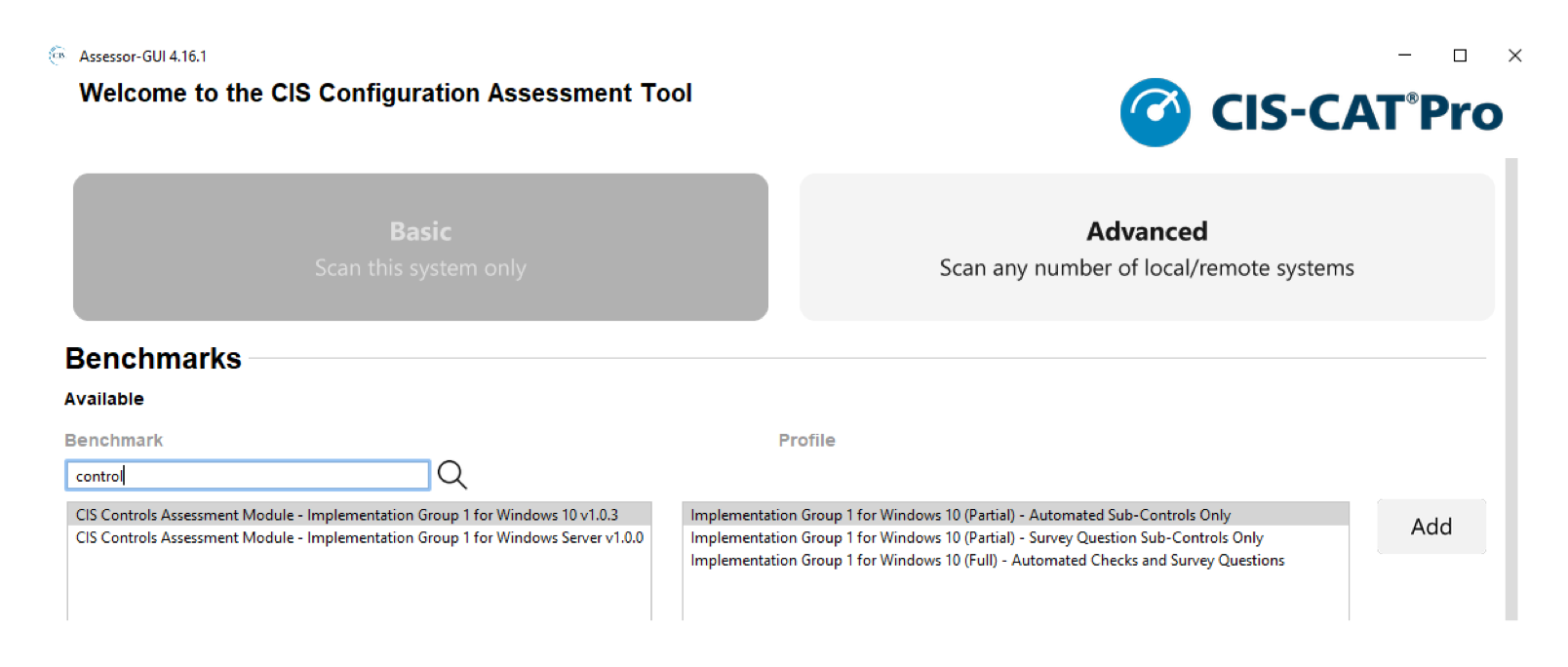Choose the Advanced local/remote systems scan option
Image resolution: width=1568 pixels, height=667 pixels.
point(1147,248)
